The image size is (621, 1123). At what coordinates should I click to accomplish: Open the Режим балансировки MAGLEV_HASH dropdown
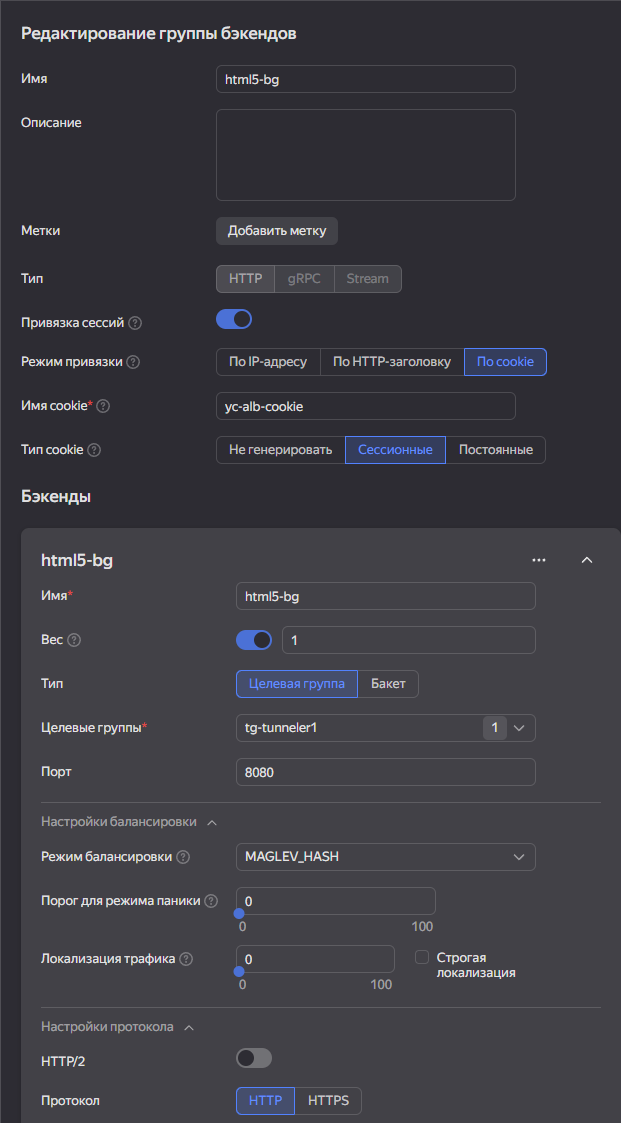click(x=385, y=857)
